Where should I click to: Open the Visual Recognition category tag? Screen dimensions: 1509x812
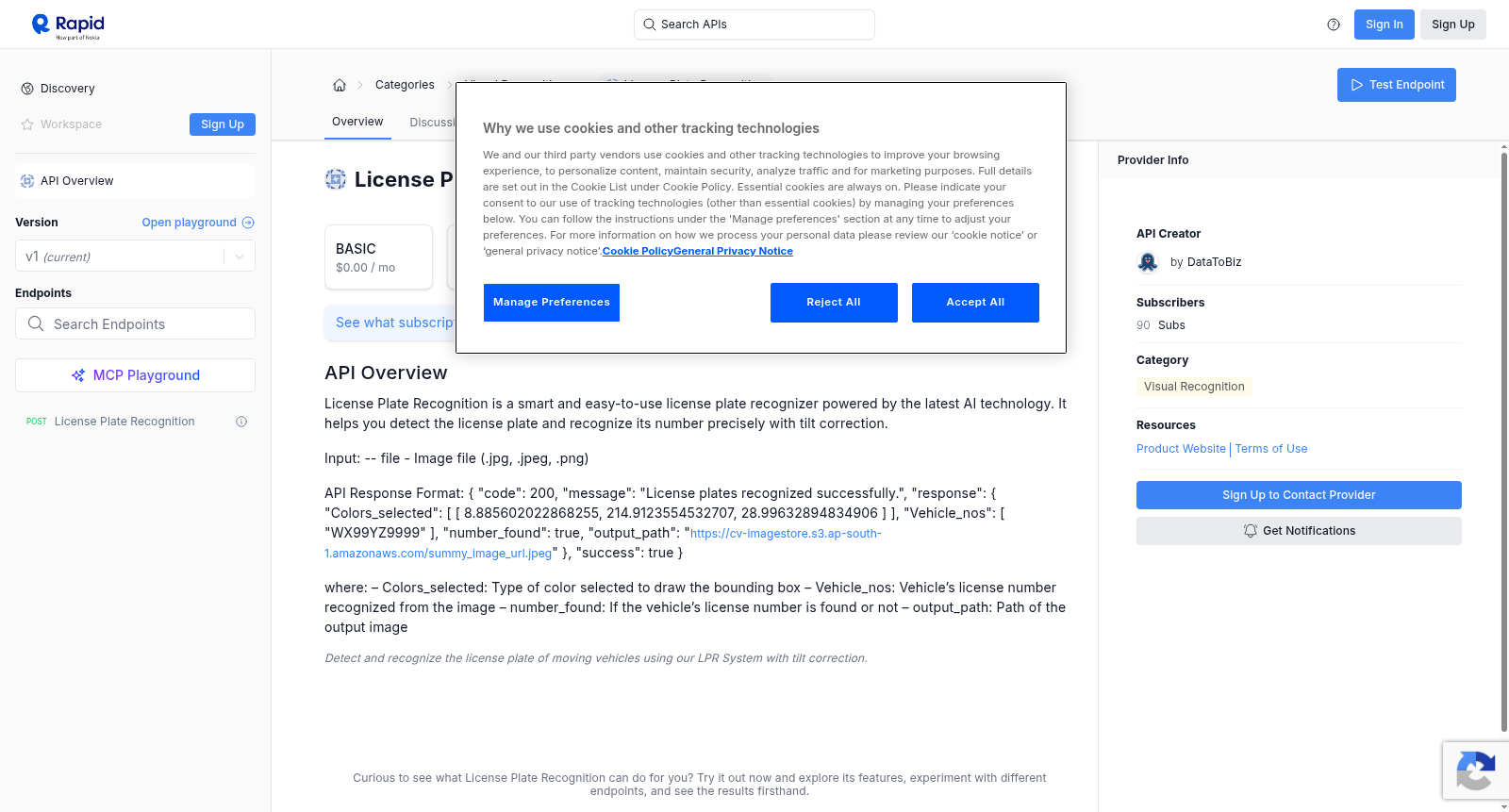pos(1194,387)
